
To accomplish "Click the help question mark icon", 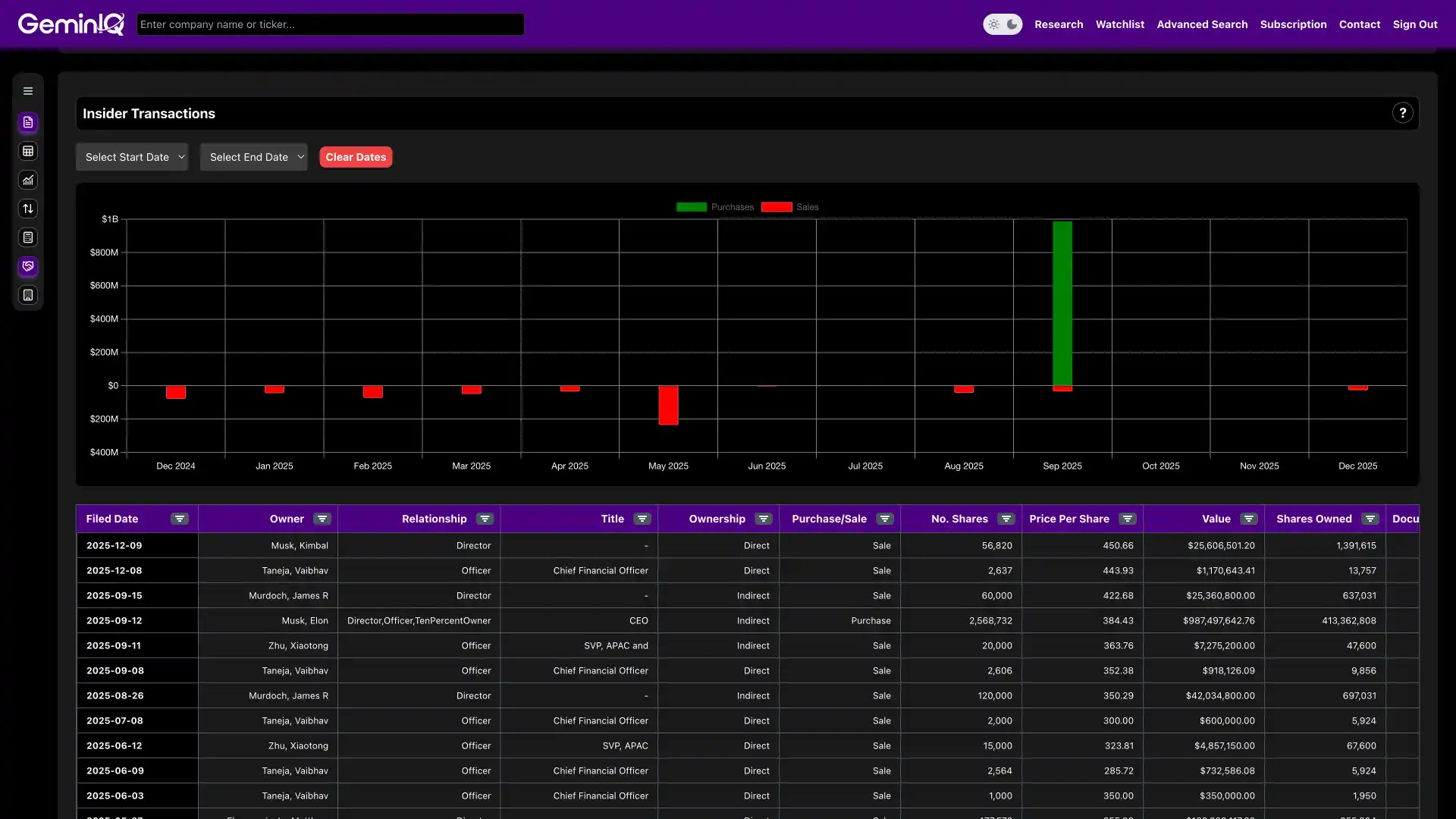I will coord(1403,112).
